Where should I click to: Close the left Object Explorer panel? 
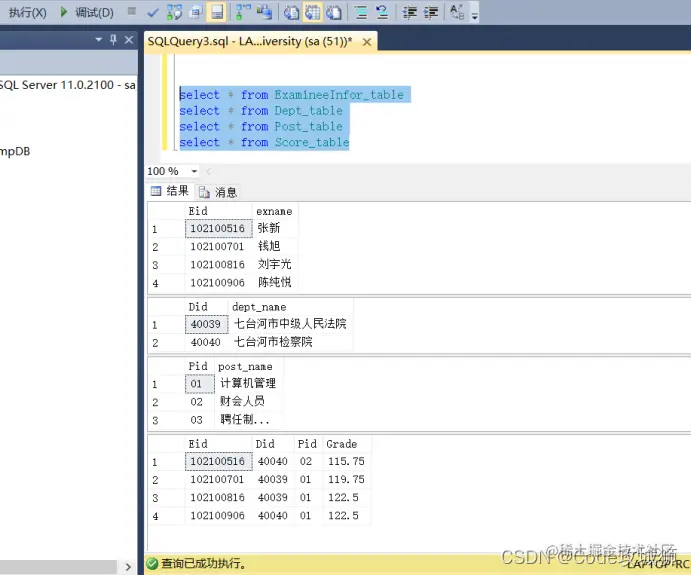[129, 40]
